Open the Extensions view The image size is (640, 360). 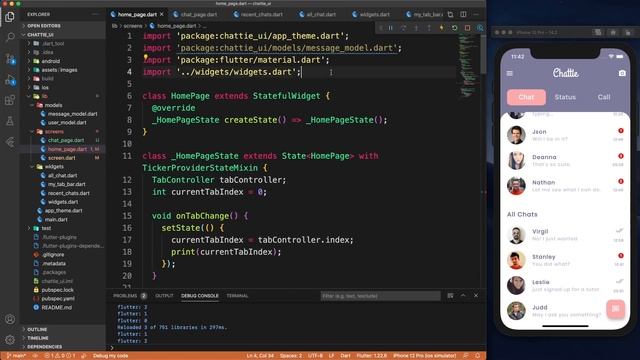10,100
